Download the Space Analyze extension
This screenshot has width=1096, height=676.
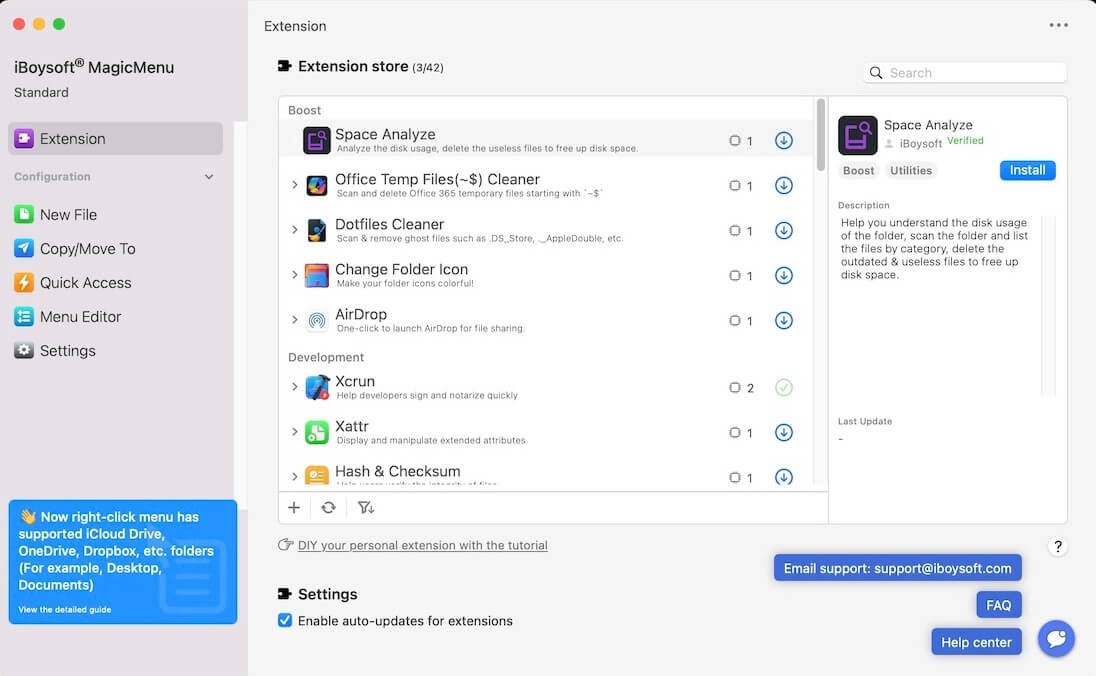click(x=784, y=141)
